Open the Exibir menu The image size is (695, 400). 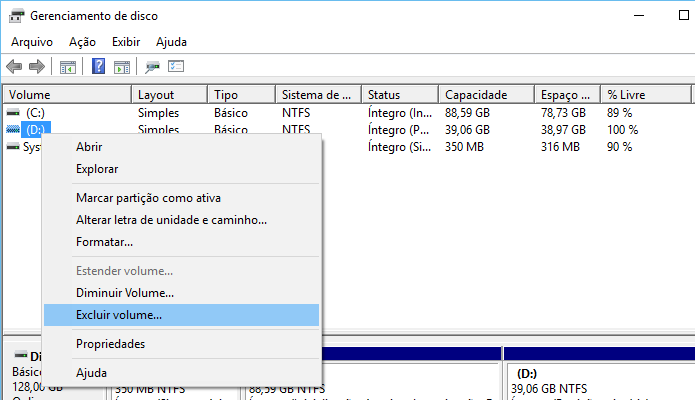tap(126, 42)
